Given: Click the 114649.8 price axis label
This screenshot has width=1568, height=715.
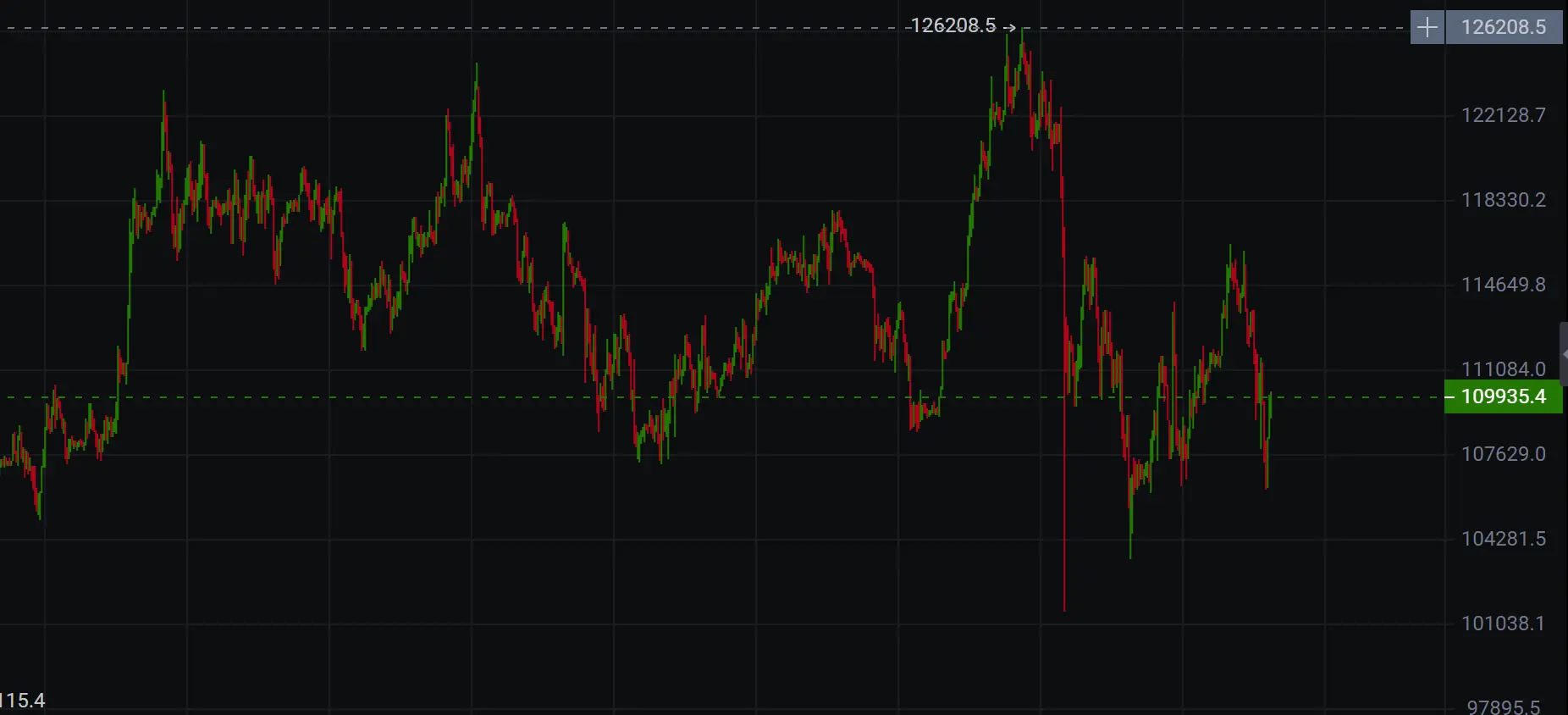Looking at the screenshot, I should click(1504, 285).
